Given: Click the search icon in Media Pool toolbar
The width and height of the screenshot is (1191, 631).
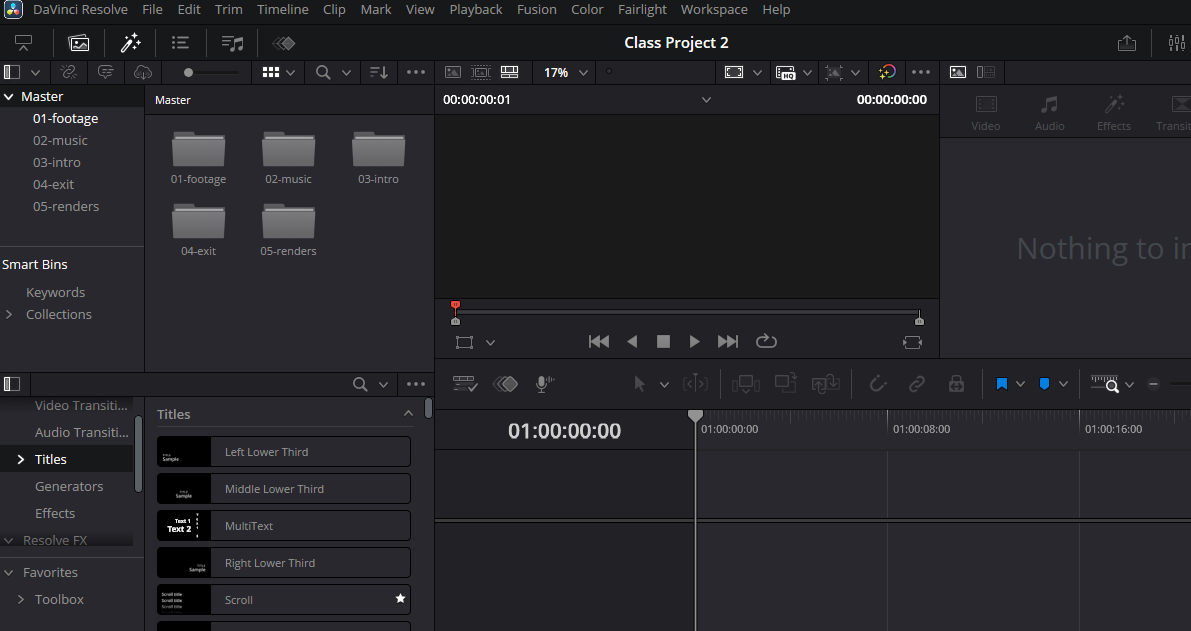Looking at the screenshot, I should 324,72.
